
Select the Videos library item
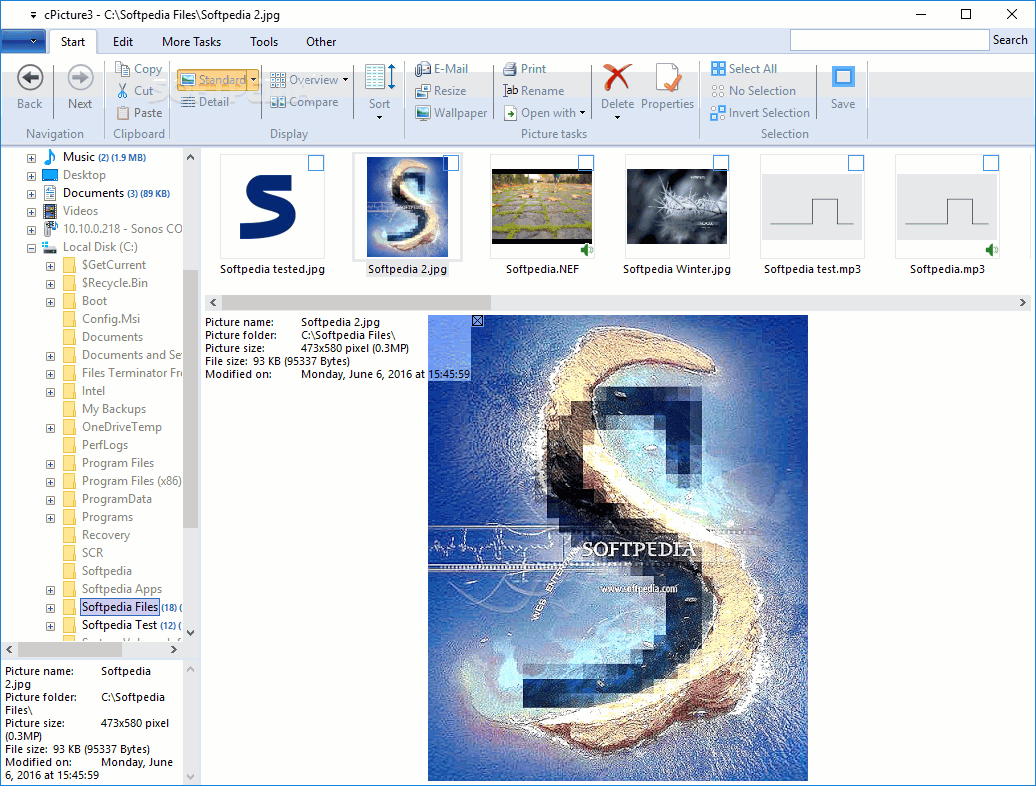(81, 211)
